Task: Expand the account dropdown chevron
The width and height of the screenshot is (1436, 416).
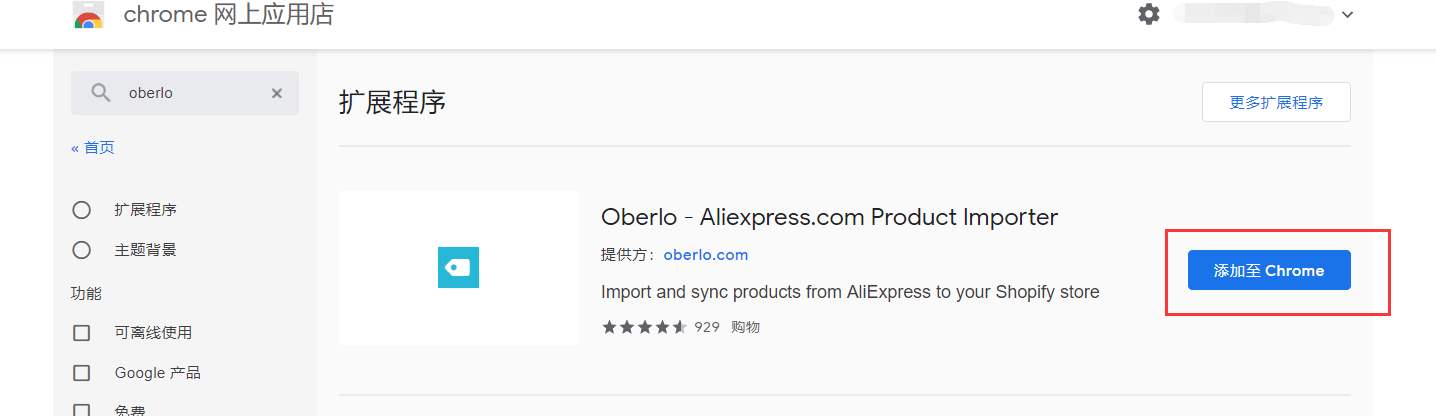Action: pos(1347,15)
